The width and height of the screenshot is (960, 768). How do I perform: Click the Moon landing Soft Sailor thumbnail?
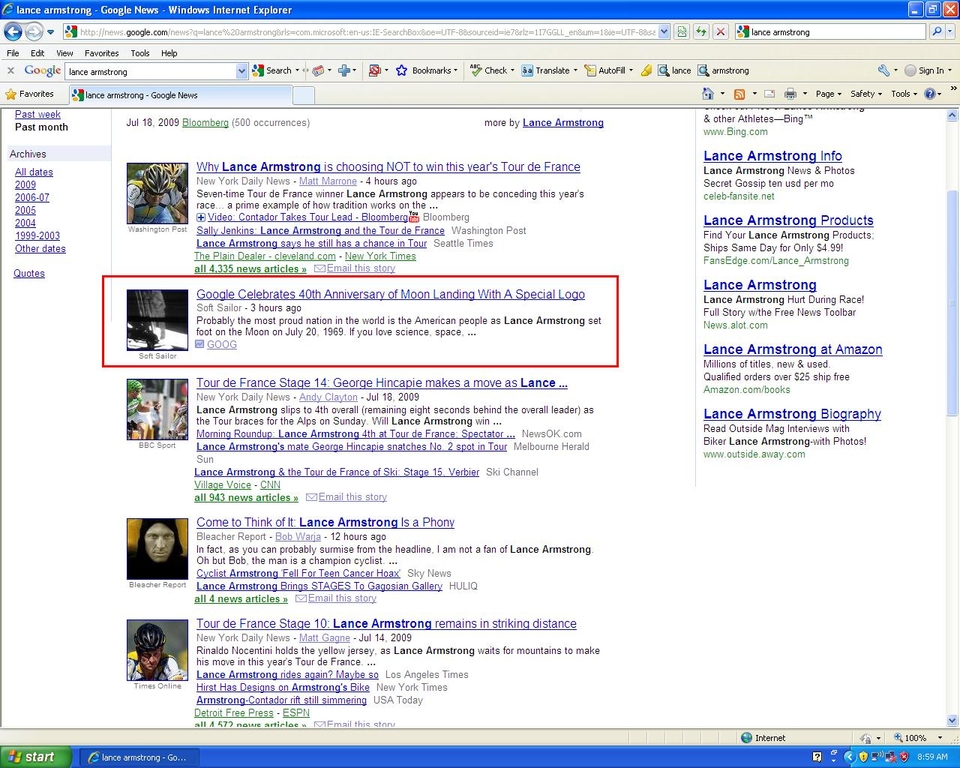(x=157, y=320)
